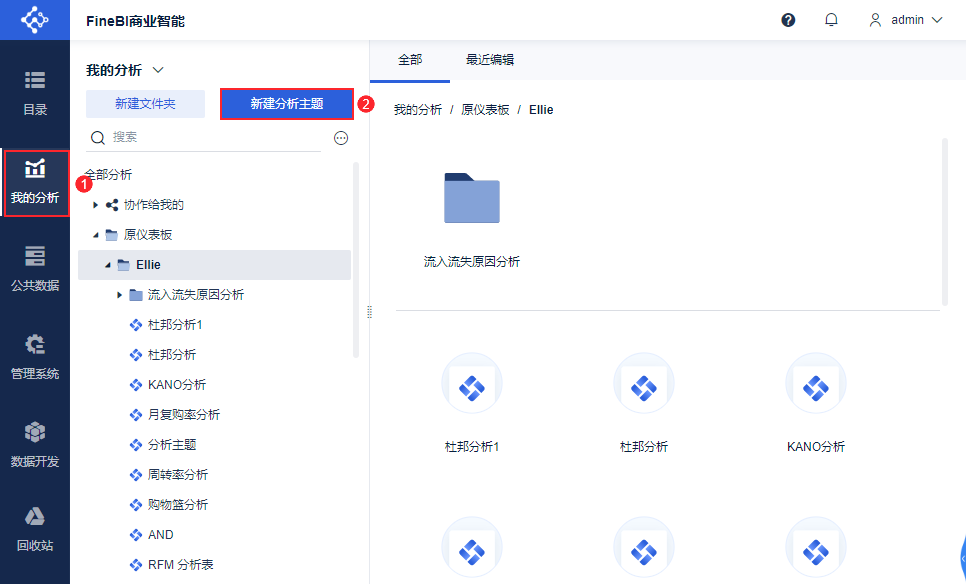Open the more options ellipsis icon

click(x=341, y=138)
